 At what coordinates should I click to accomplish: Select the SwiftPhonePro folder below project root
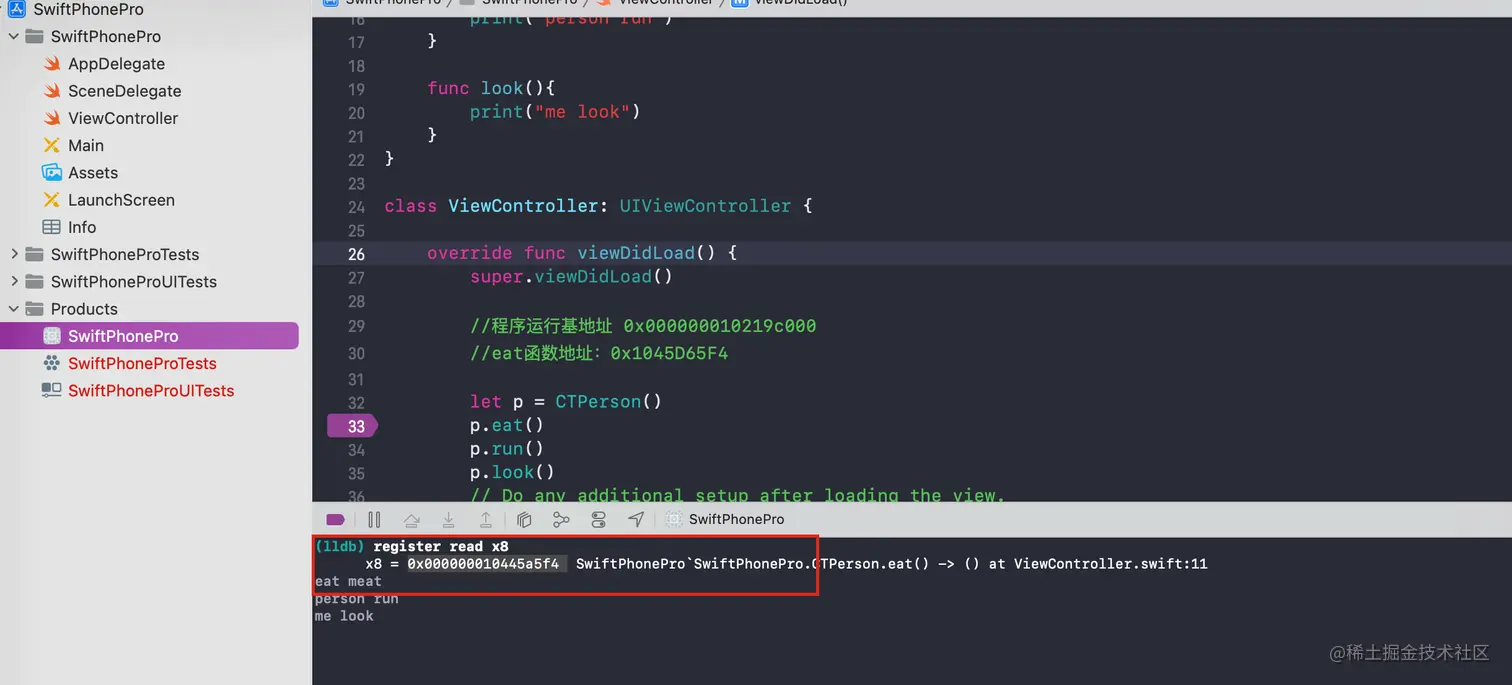[106, 36]
